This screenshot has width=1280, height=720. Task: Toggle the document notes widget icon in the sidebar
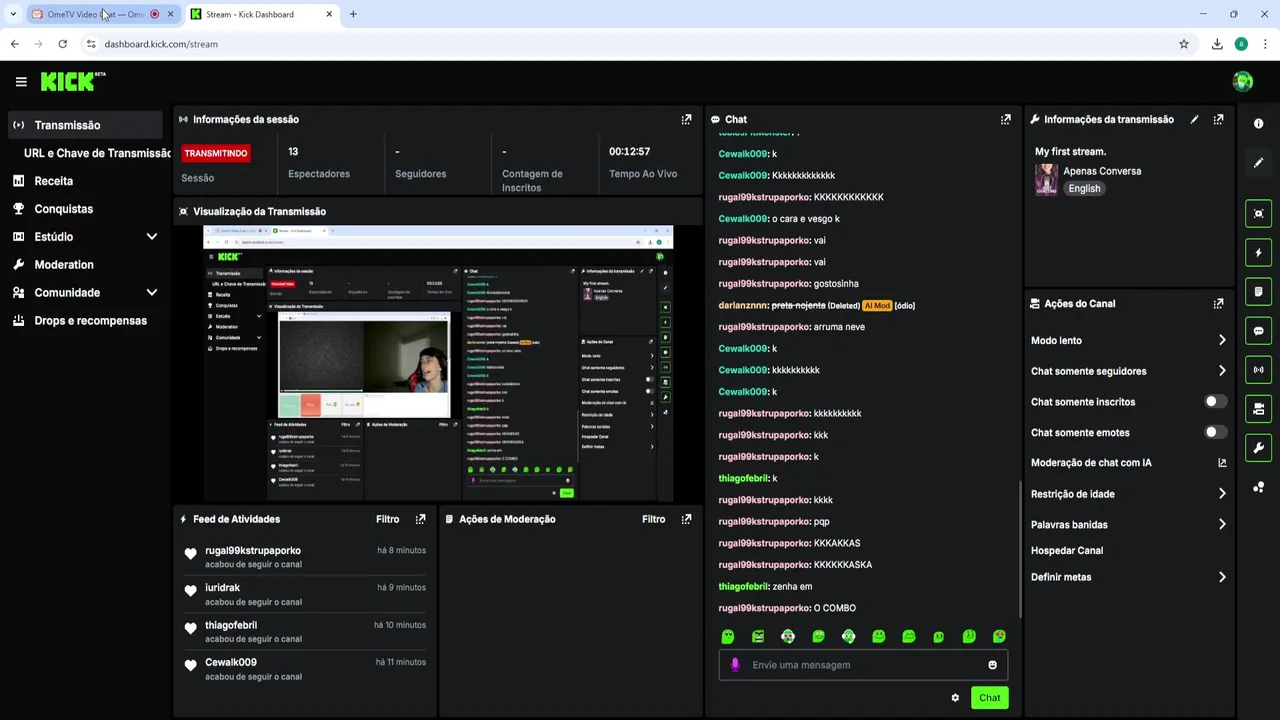point(1258,291)
